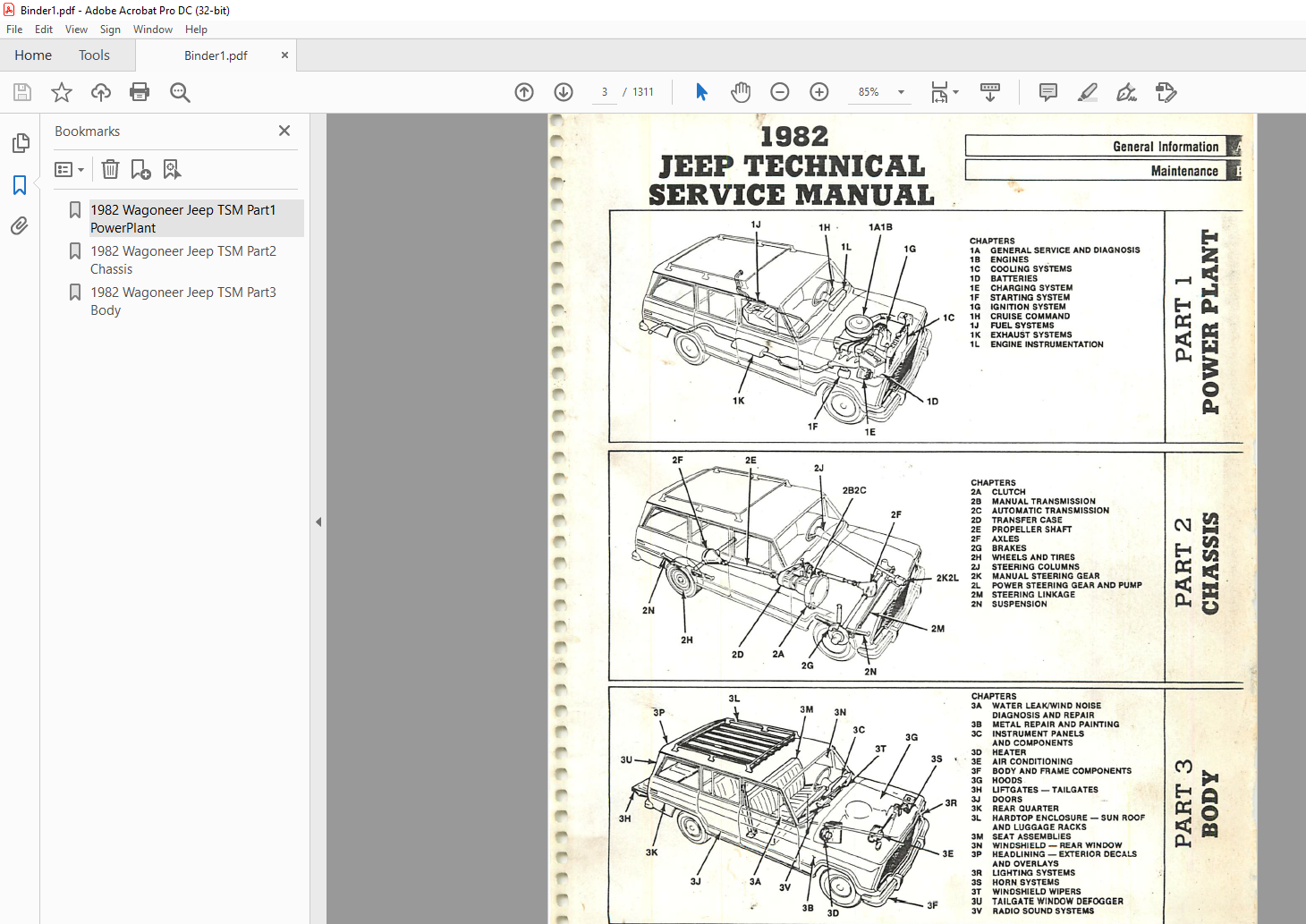Close the Bookmarks panel
This screenshot has height=924, width=1306.
[x=284, y=131]
